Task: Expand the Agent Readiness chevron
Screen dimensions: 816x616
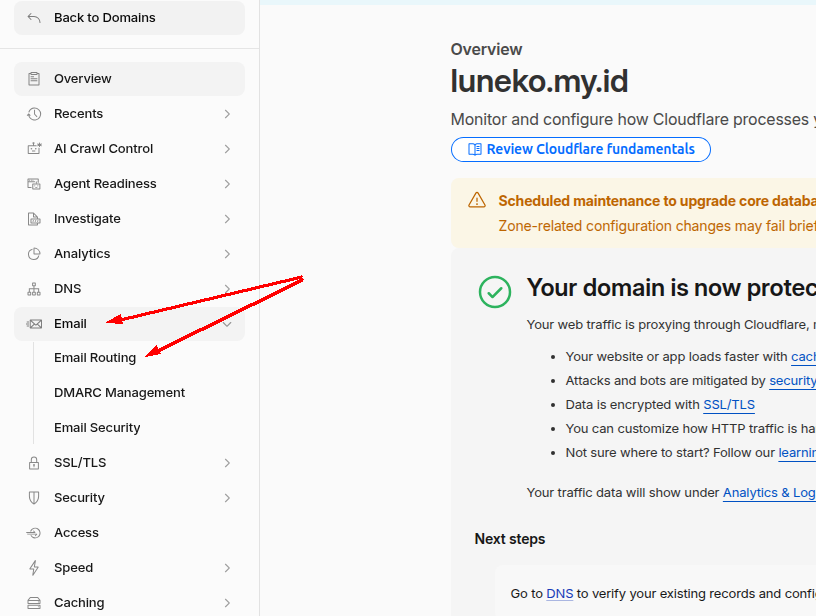Action: click(x=227, y=184)
